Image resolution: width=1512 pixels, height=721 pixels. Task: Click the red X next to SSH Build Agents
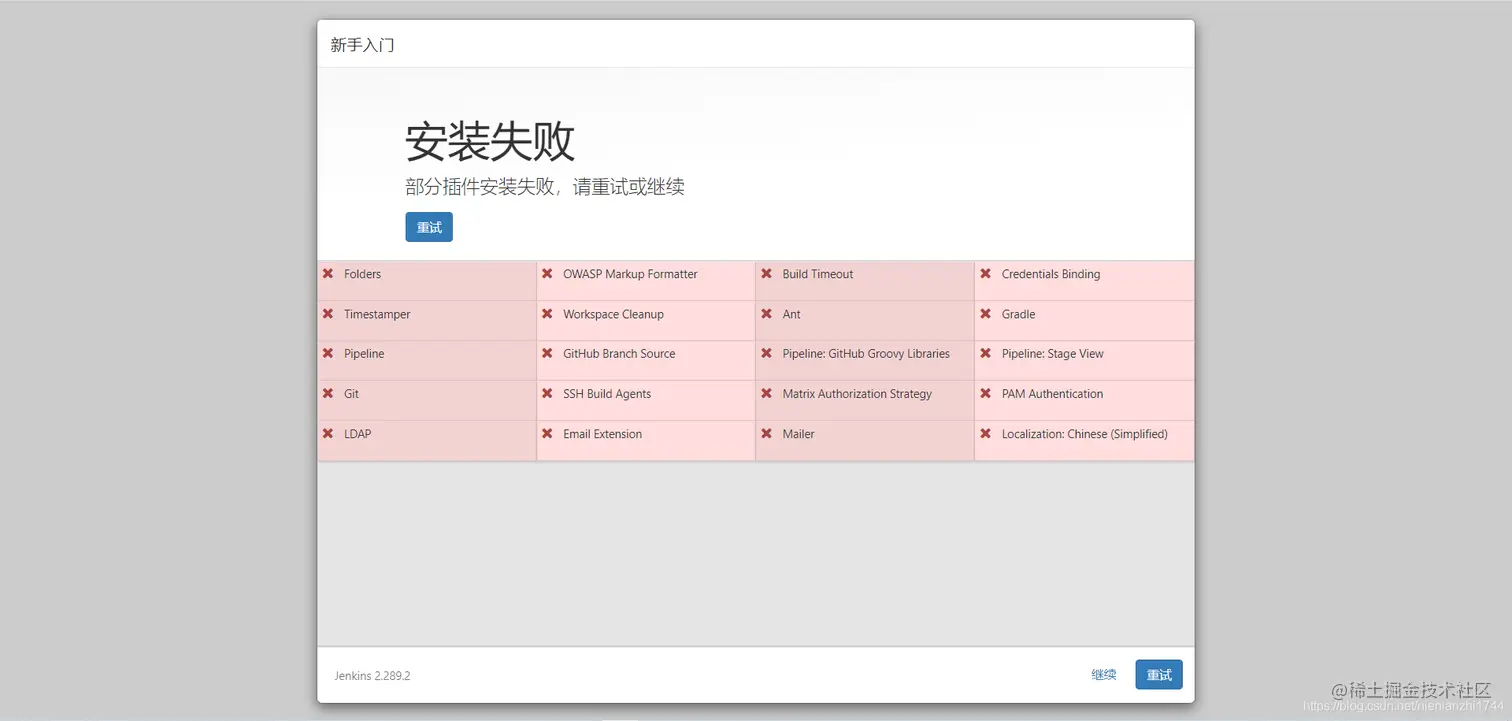tap(547, 394)
